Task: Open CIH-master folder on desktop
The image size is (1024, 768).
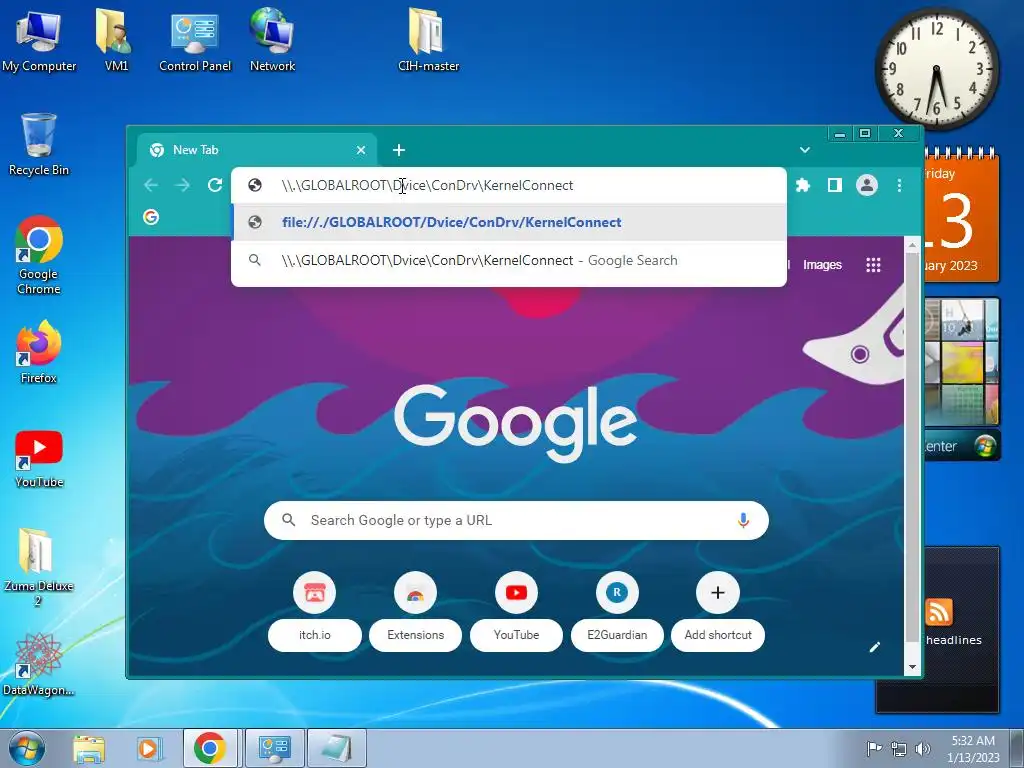Action: (428, 39)
